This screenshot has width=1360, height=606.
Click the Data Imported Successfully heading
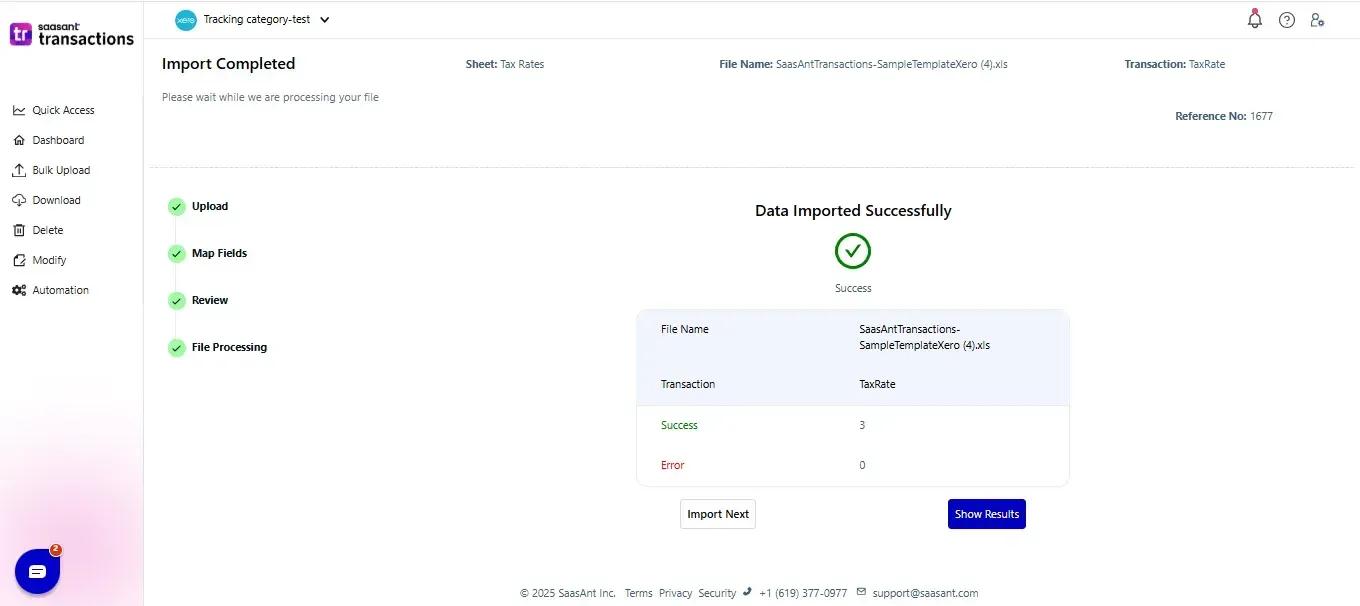(853, 211)
